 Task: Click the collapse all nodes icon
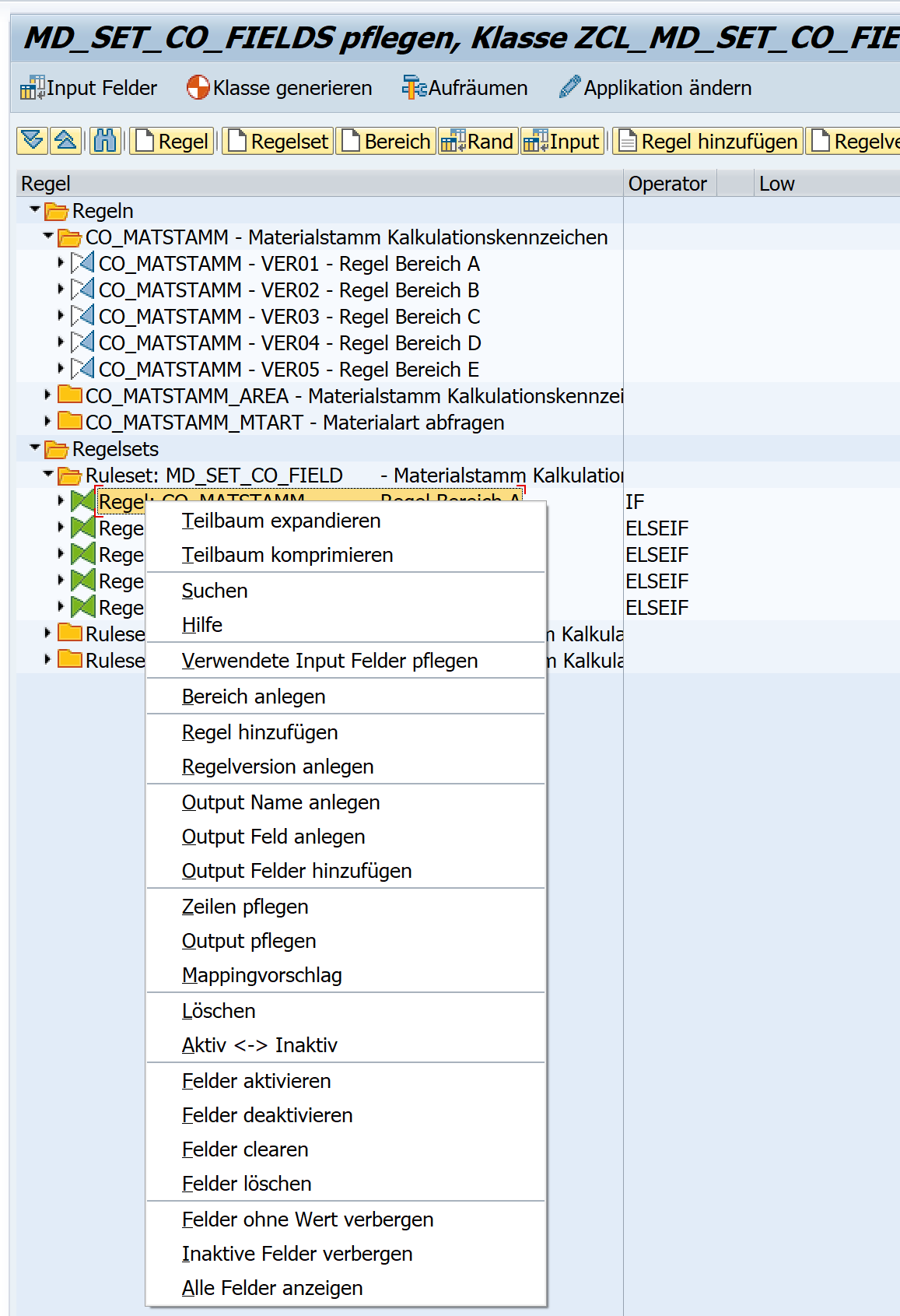tap(65, 141)
